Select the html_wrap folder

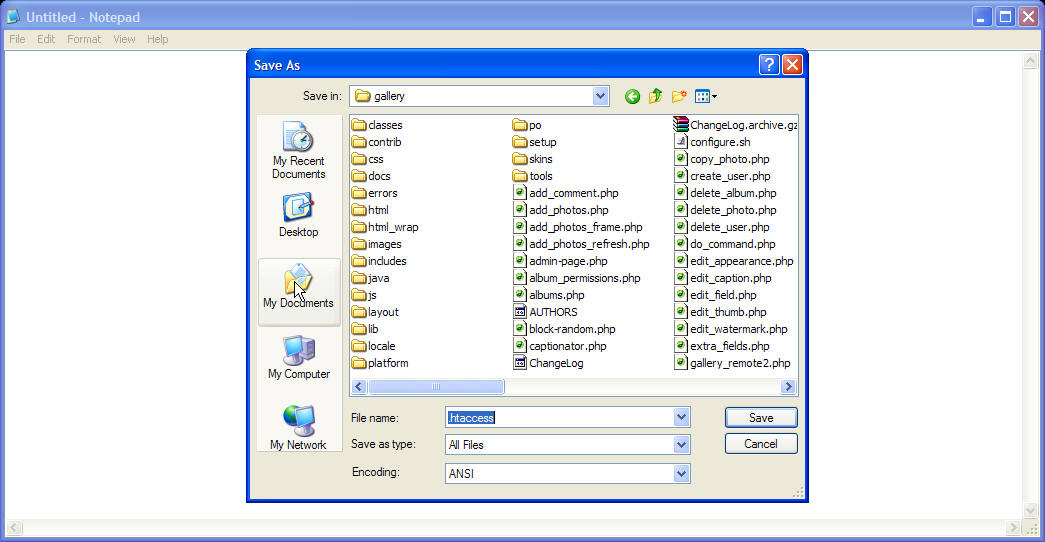tap(385, 227)
